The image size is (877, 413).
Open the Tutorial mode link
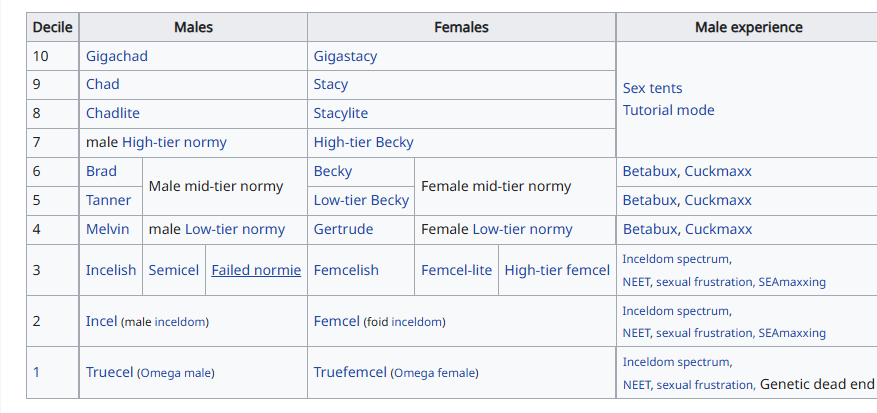click(x=668, y=110)
